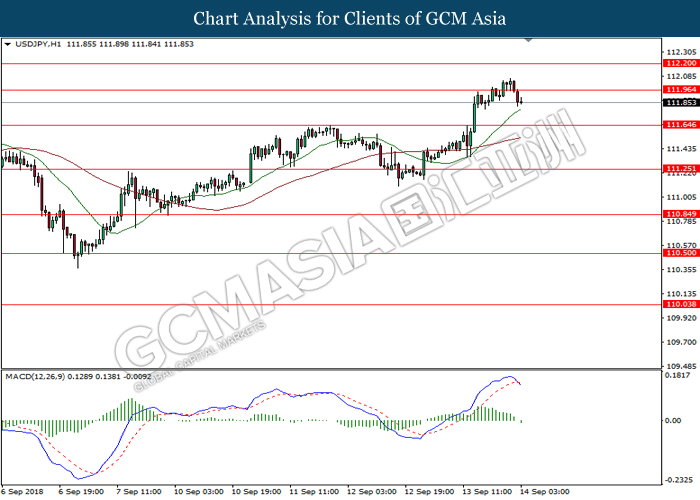Click the 14 Sep 03:00 time axis label
The width and height of the screenshot is (700, 500).
(544, 492)
